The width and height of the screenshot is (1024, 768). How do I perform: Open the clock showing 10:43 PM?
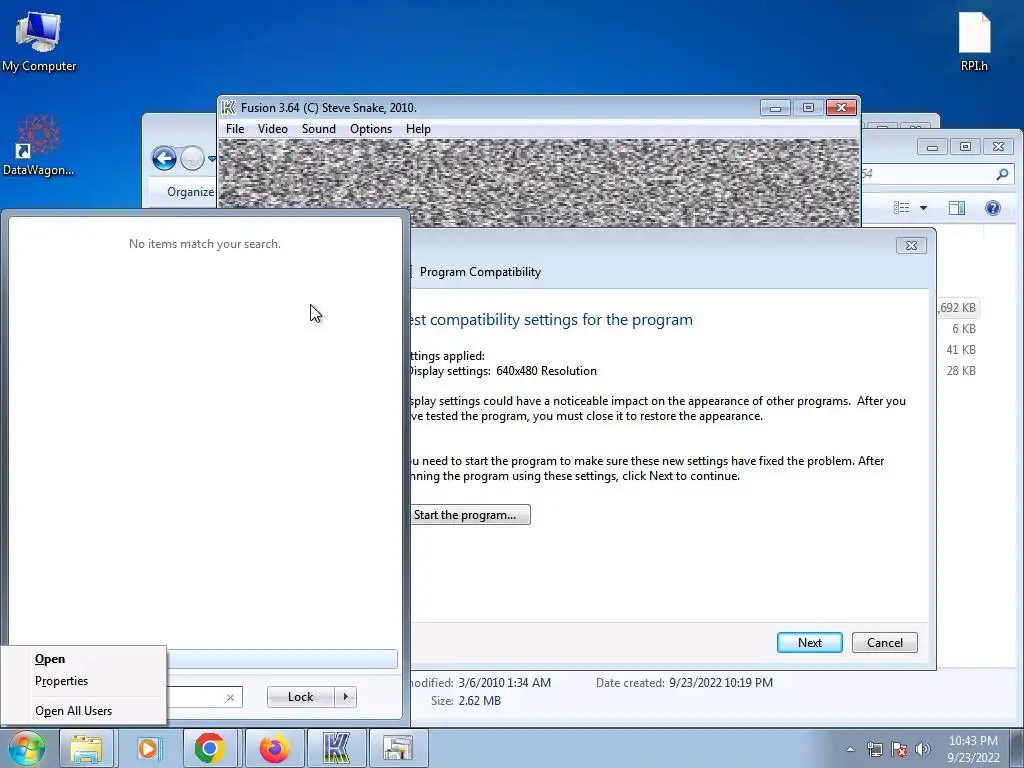(973, 749)
